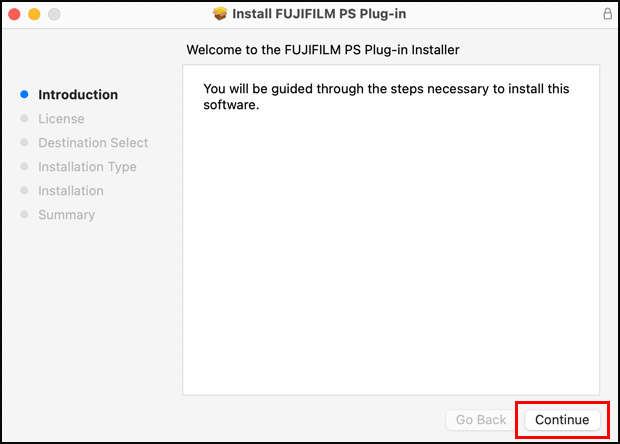
Task: Click the package icon in the title bar
Action: 221,14
